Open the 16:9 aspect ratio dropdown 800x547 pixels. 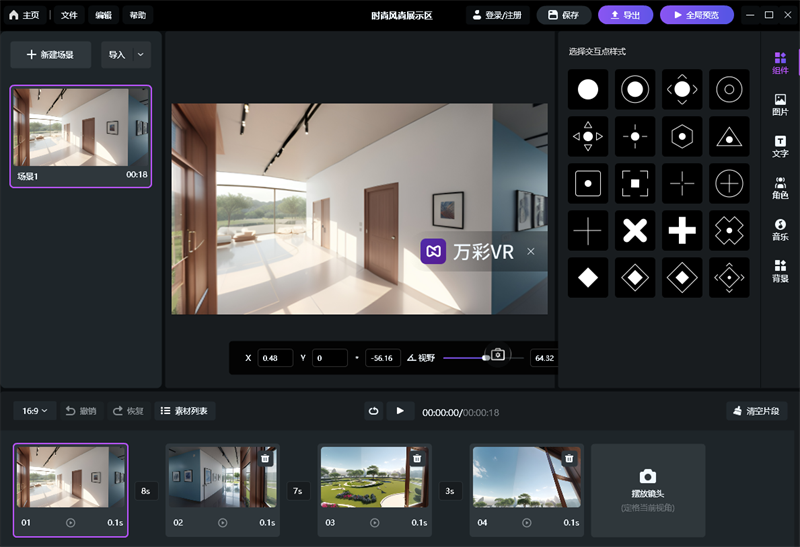coord(36,411)
